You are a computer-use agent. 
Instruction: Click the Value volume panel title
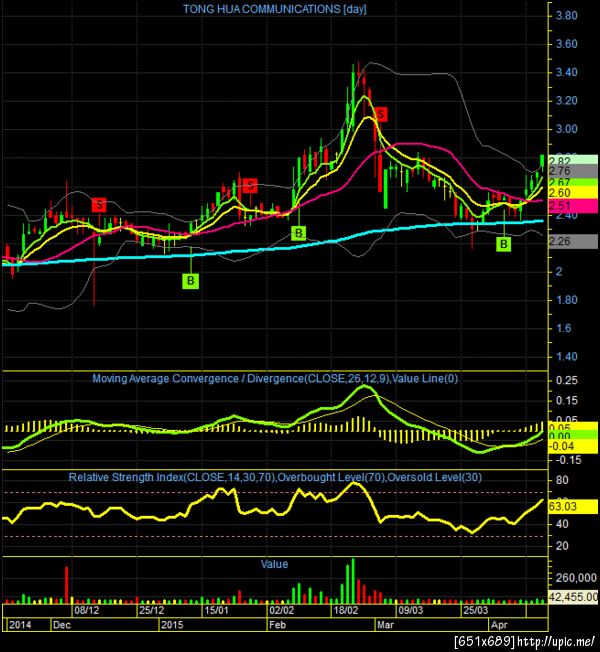coord(274,564)
